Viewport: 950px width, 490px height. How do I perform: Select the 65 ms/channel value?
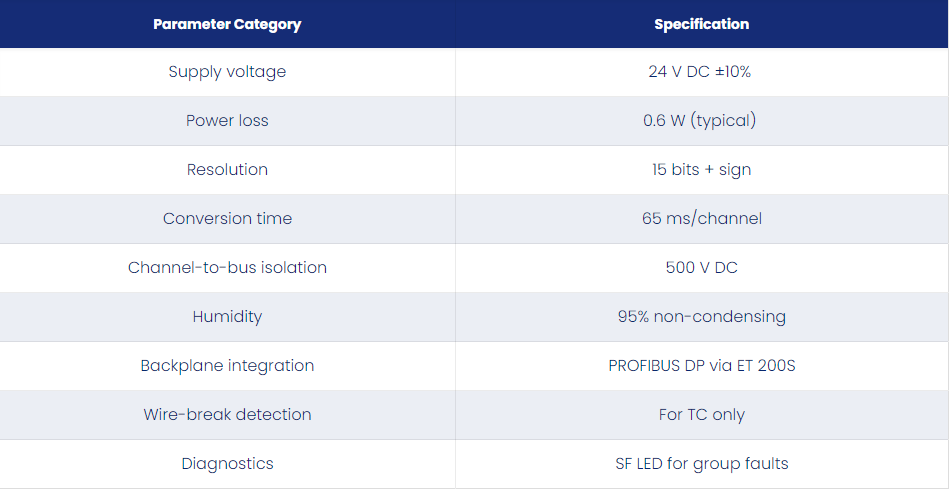[702, 219]
